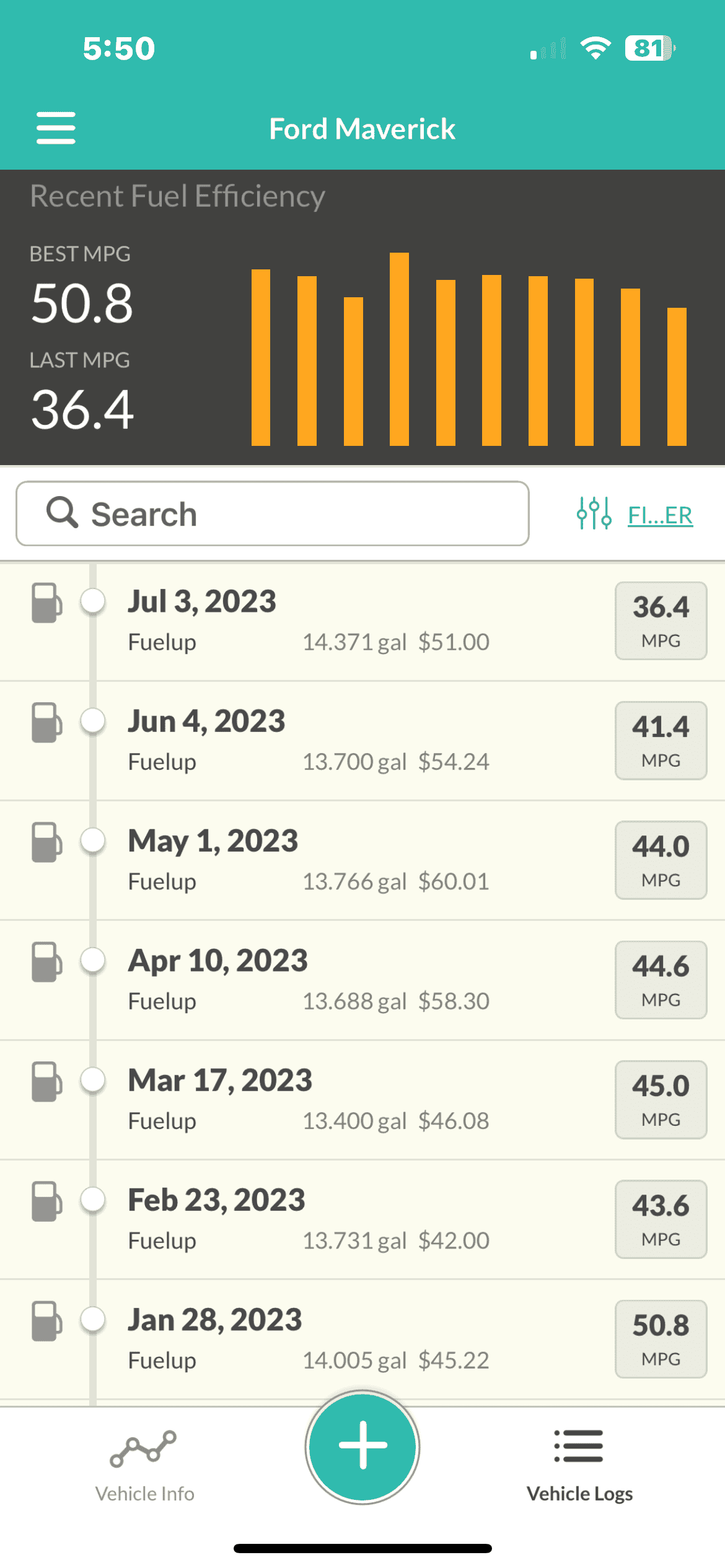Tap the Vehicle Info graph icon
Screen dimensions: 725x1568
pyautogui.click(x=143, y=1448)
